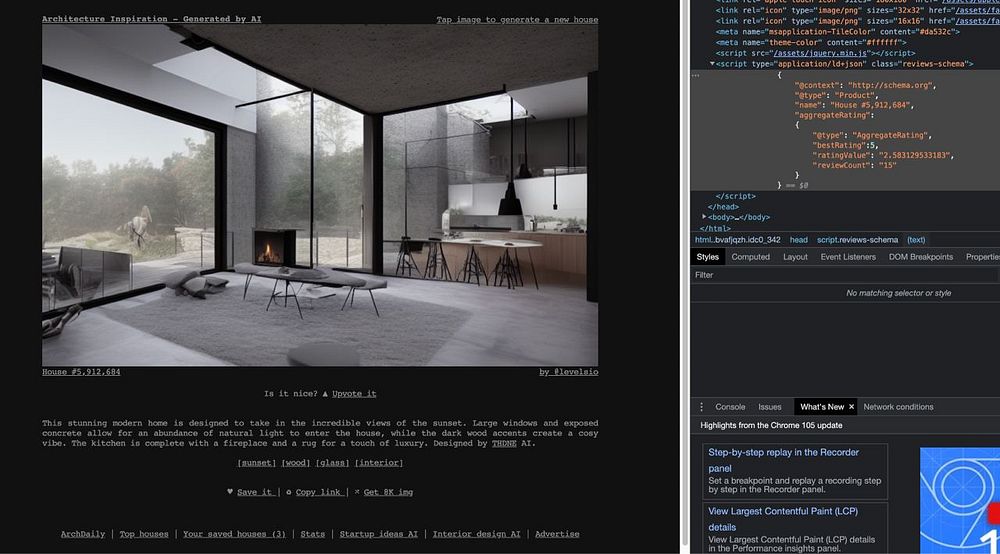Switch to the Layout tab

click(795, 257)
